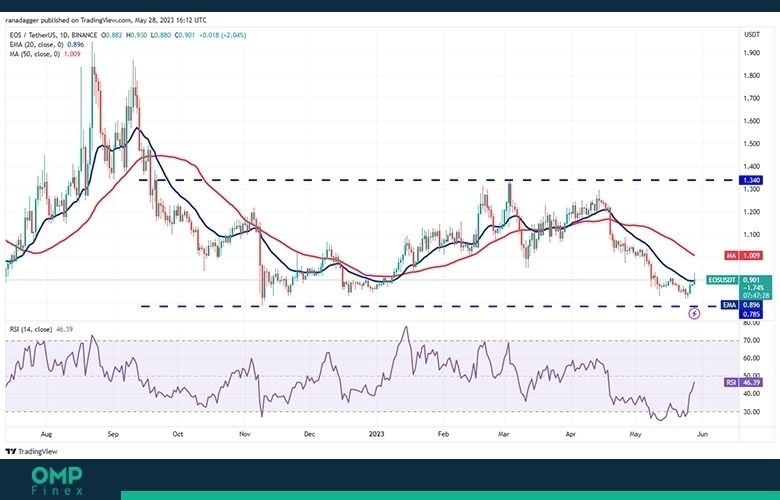The width and height of the screenshot is (780, 500).
Task: Click the 1.700 price axis label
Action: click(x=751, y=99)
